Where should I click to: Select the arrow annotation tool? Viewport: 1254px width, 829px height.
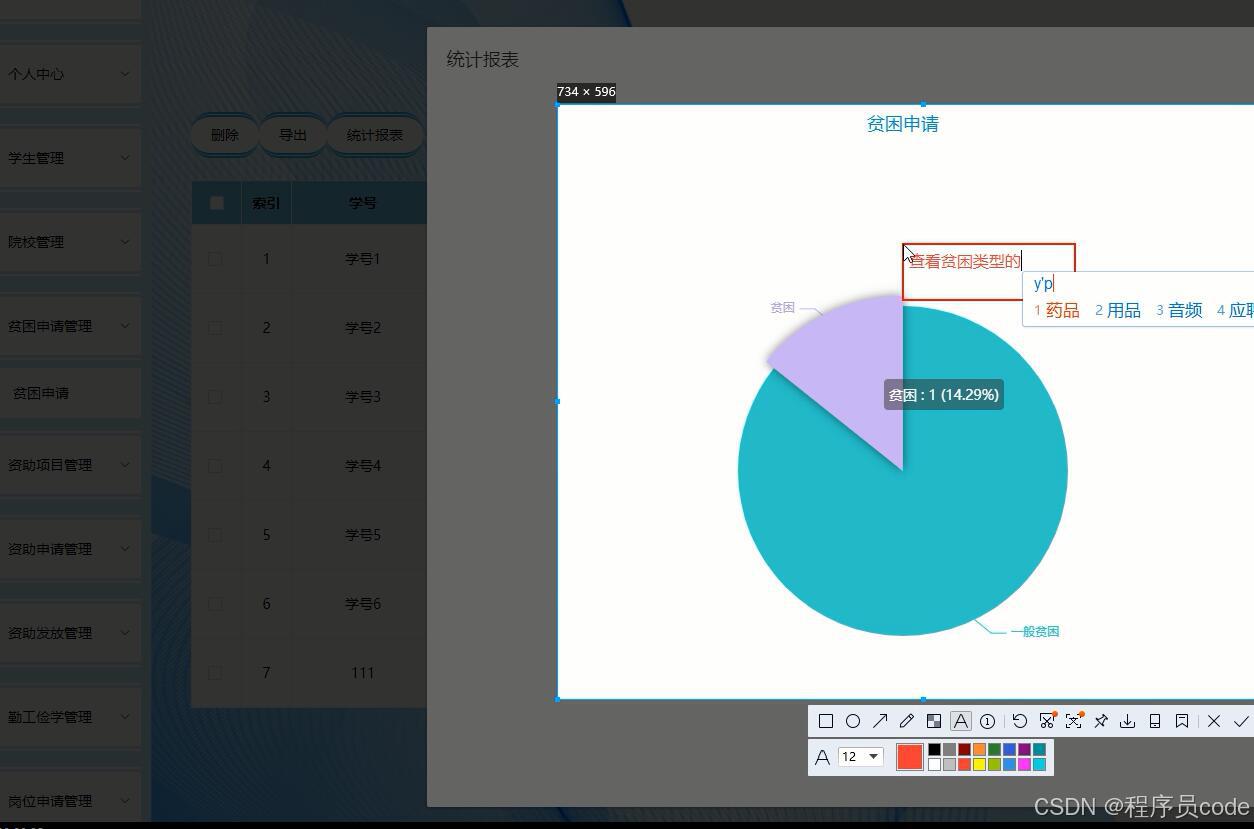click(880, 721)
